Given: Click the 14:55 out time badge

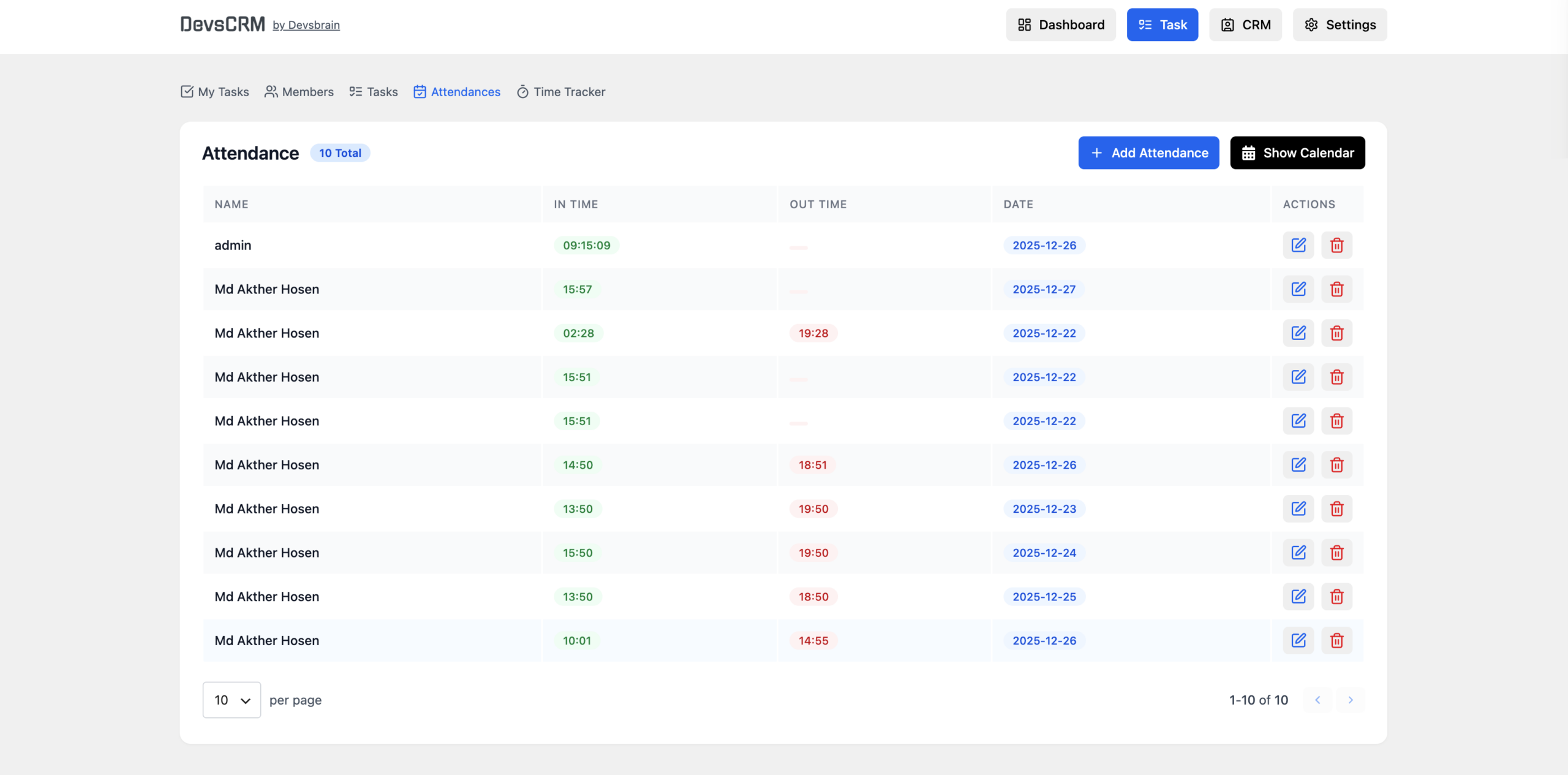Looking at the screenshot, I should [813, 640].
